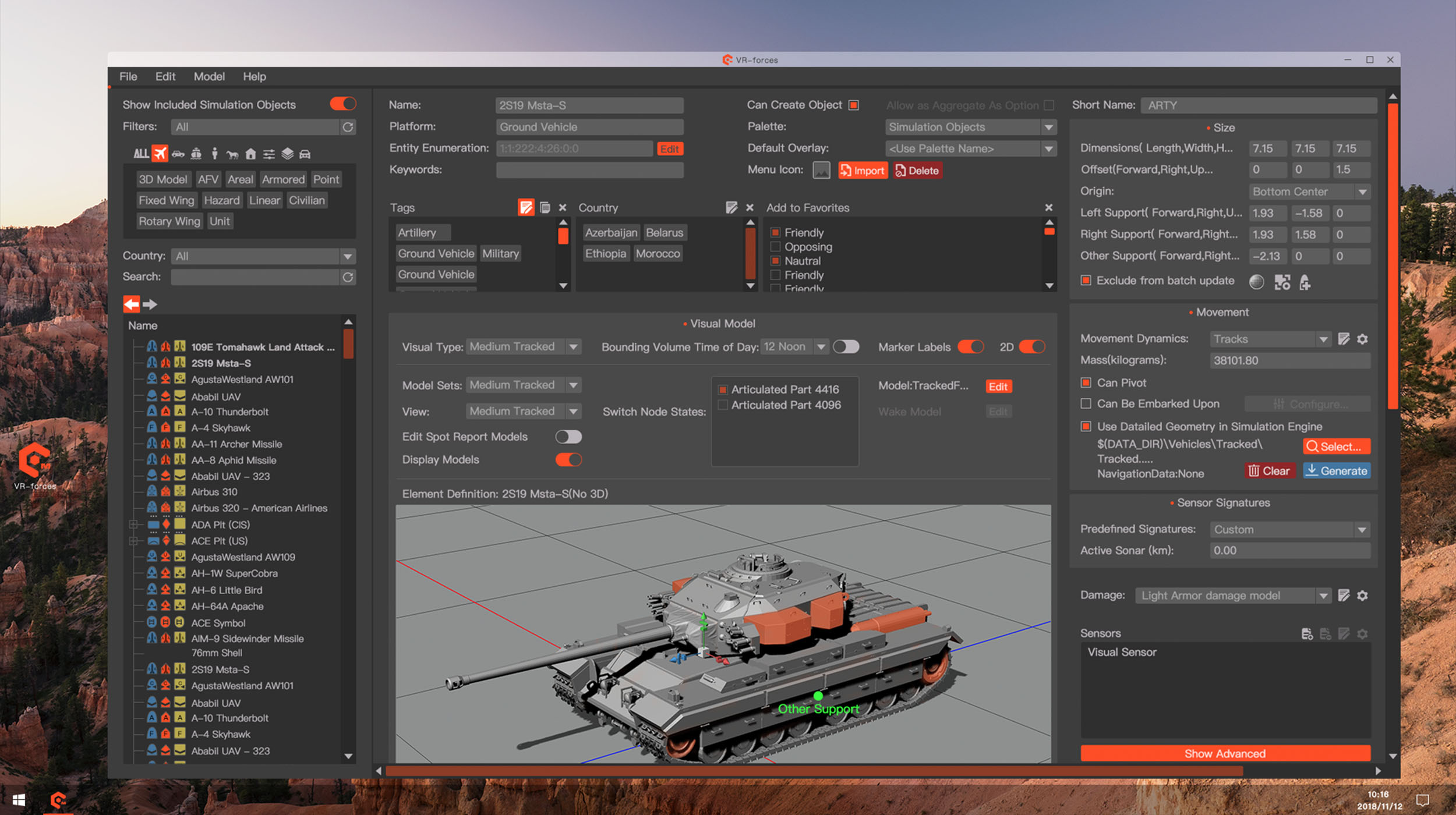Open the Edit menu

pos(165,76)
